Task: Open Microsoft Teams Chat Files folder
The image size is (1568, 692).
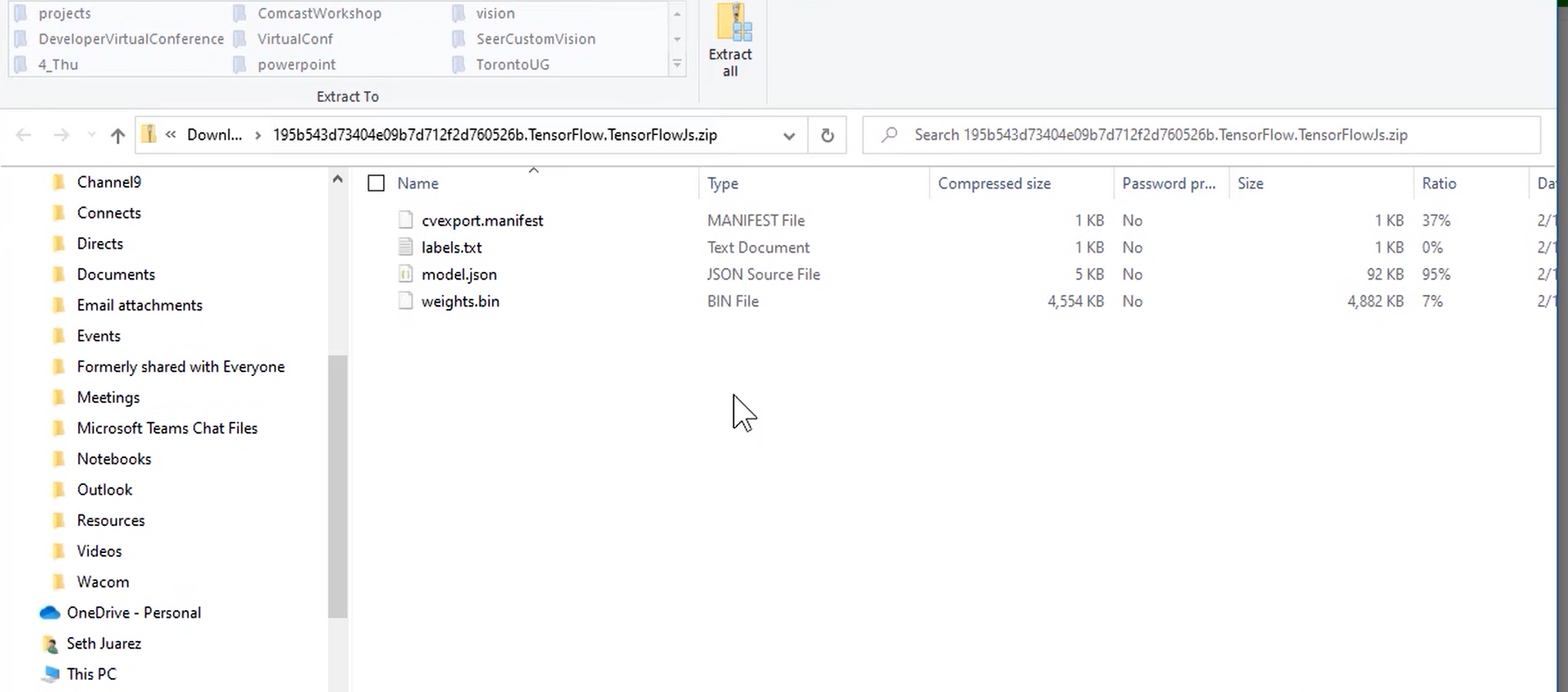Action: 167,428
